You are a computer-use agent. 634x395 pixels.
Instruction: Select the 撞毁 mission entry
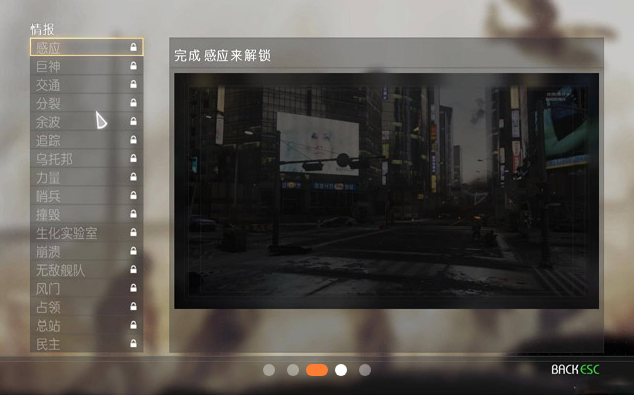tap(87, 214)
